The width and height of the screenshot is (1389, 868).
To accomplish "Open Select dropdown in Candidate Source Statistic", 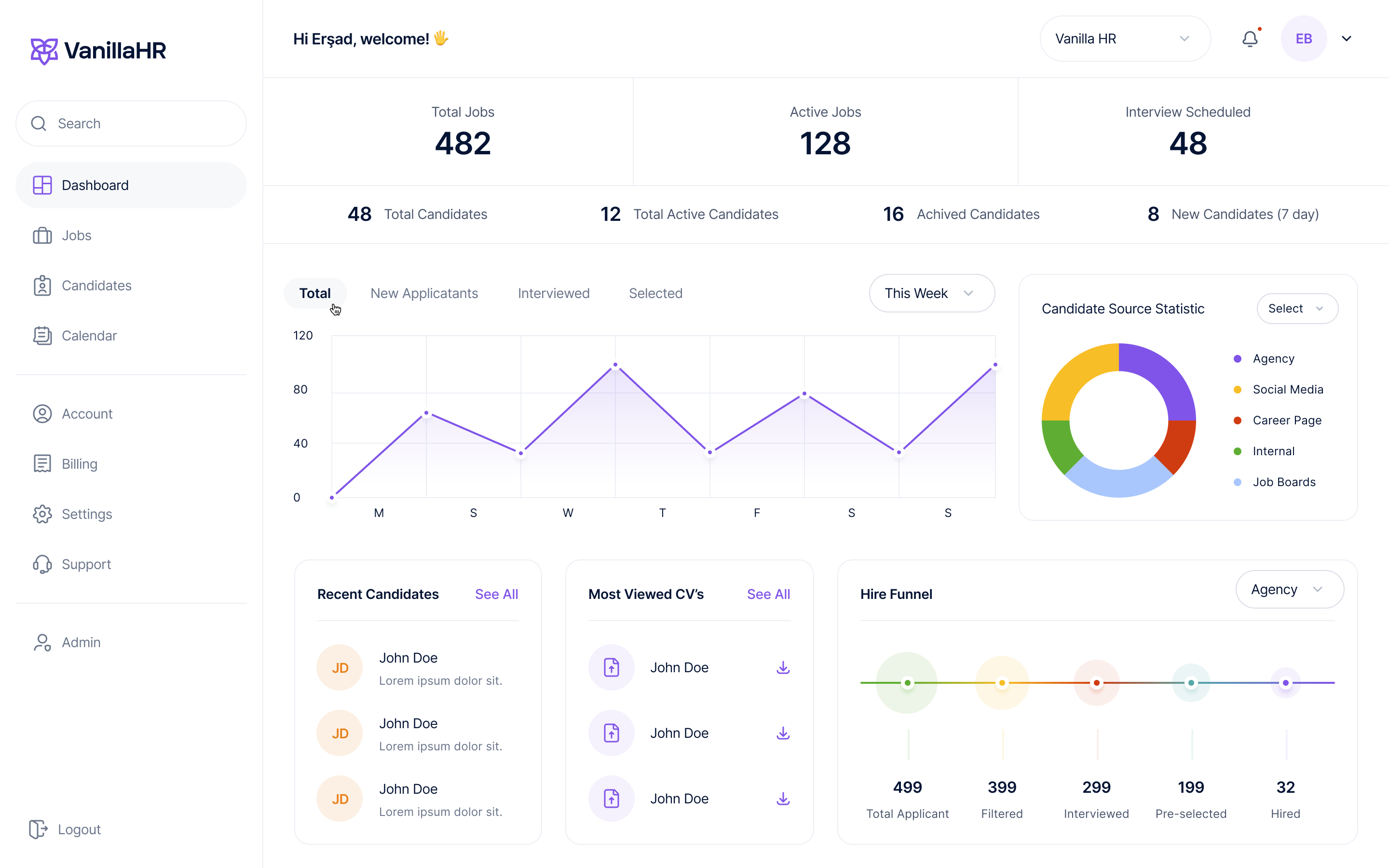I will (x=1296, y=309).
